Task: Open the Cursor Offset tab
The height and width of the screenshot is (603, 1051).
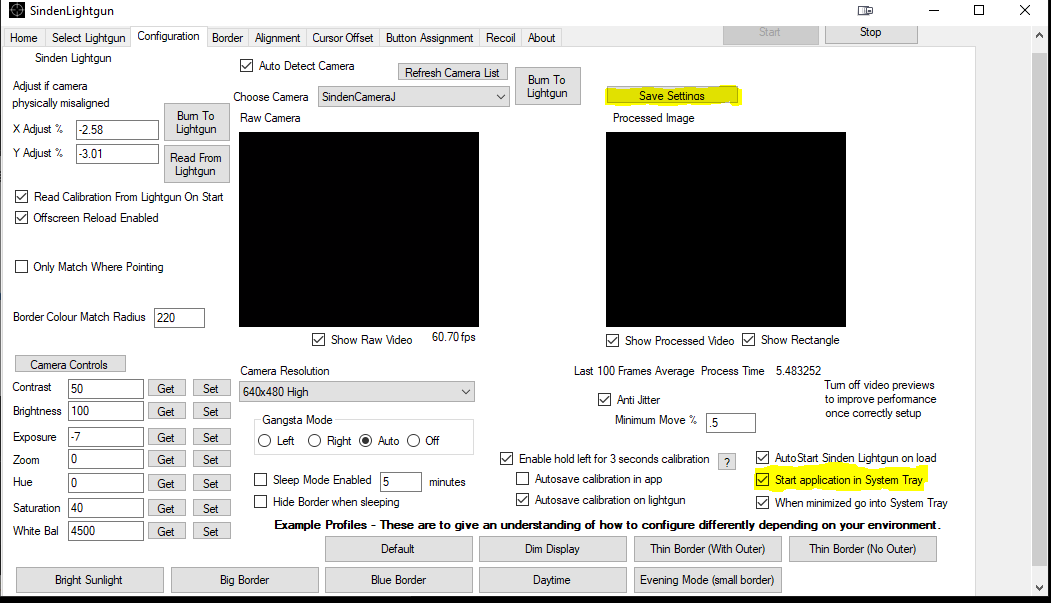Action: pyautogui.click(x=343, y=38)
